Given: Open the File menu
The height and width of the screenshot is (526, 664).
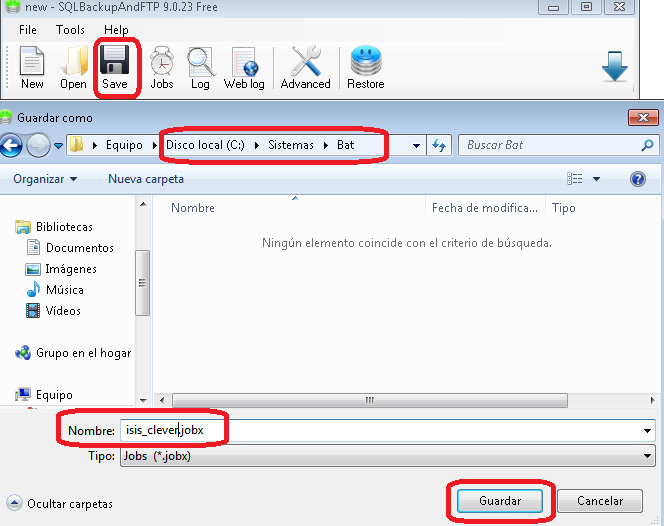Looking at the screenshot, I should 27,30.
